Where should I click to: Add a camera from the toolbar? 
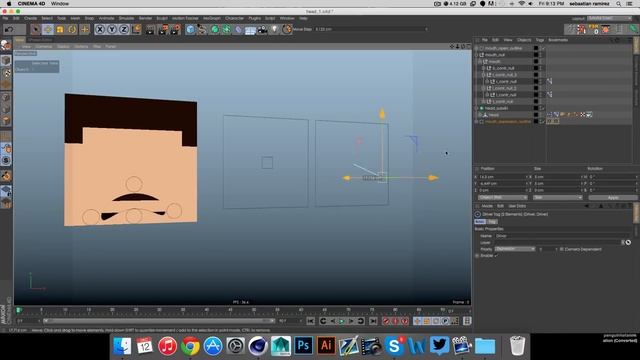tap(262, 29)
